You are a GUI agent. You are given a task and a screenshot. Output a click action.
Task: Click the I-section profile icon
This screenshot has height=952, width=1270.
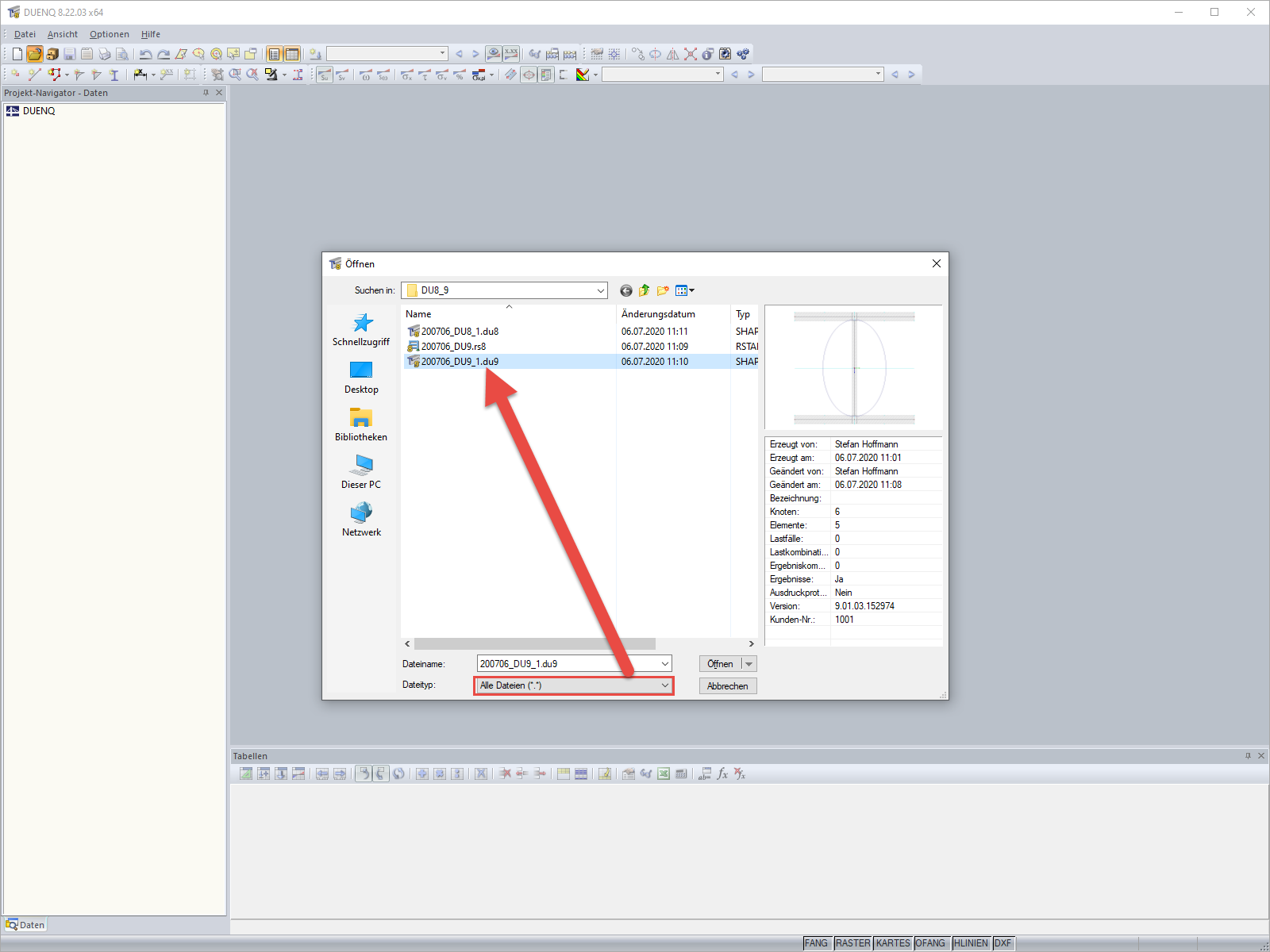coord(114,75)
